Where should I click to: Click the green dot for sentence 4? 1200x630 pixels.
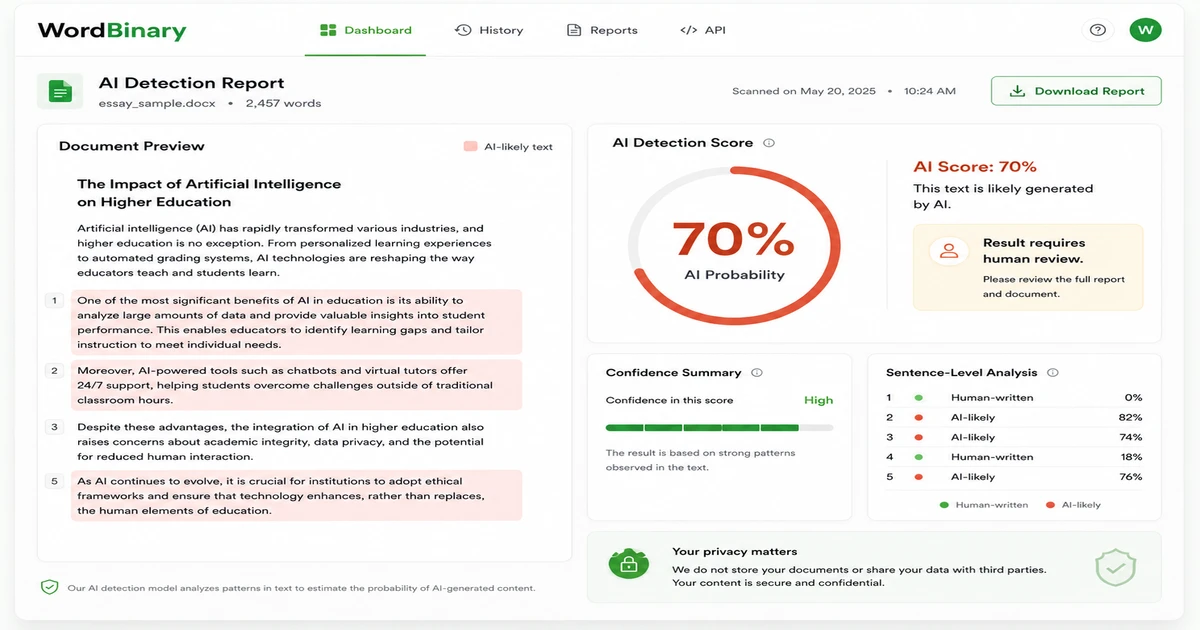pyautogui.click(x=918, y=457)
